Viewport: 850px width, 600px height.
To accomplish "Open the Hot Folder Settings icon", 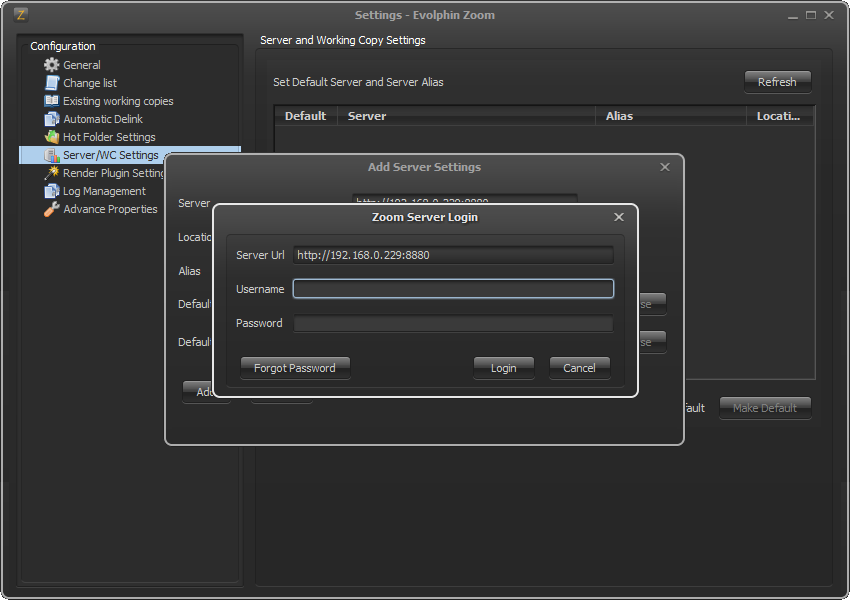I will point(51,137).
